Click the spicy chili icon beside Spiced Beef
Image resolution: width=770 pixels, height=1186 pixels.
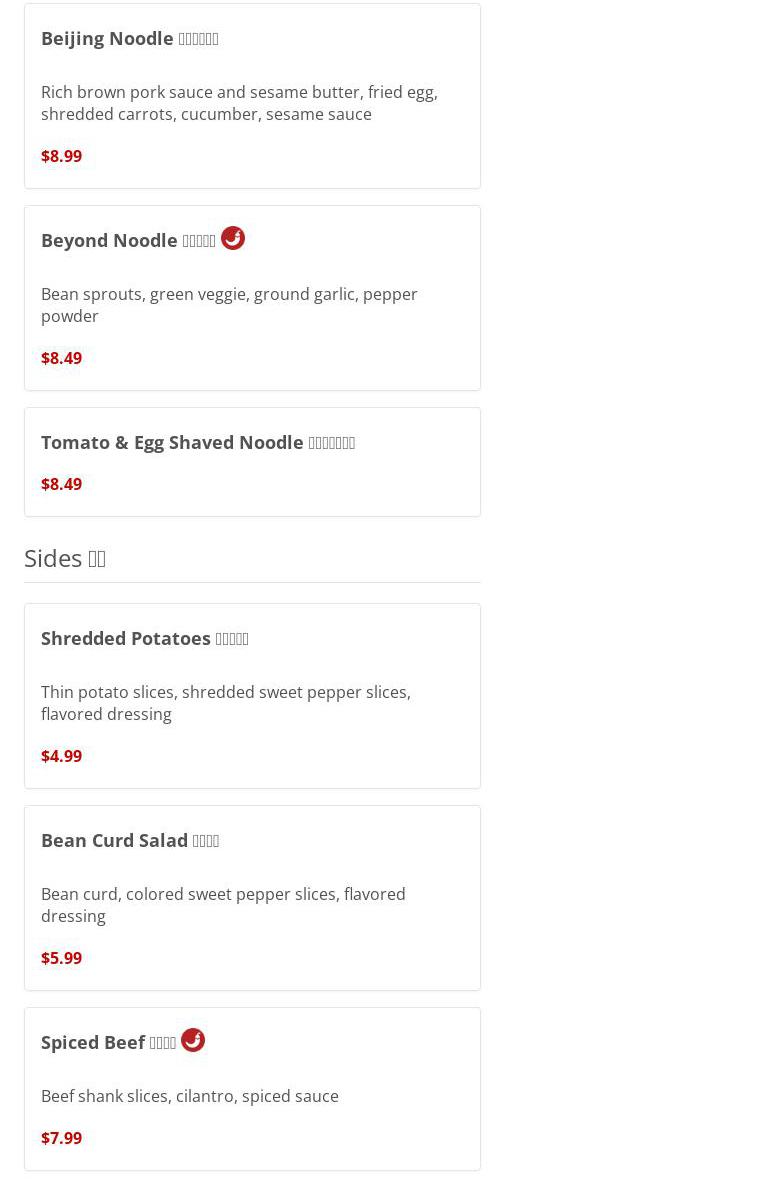point(193,1040)
